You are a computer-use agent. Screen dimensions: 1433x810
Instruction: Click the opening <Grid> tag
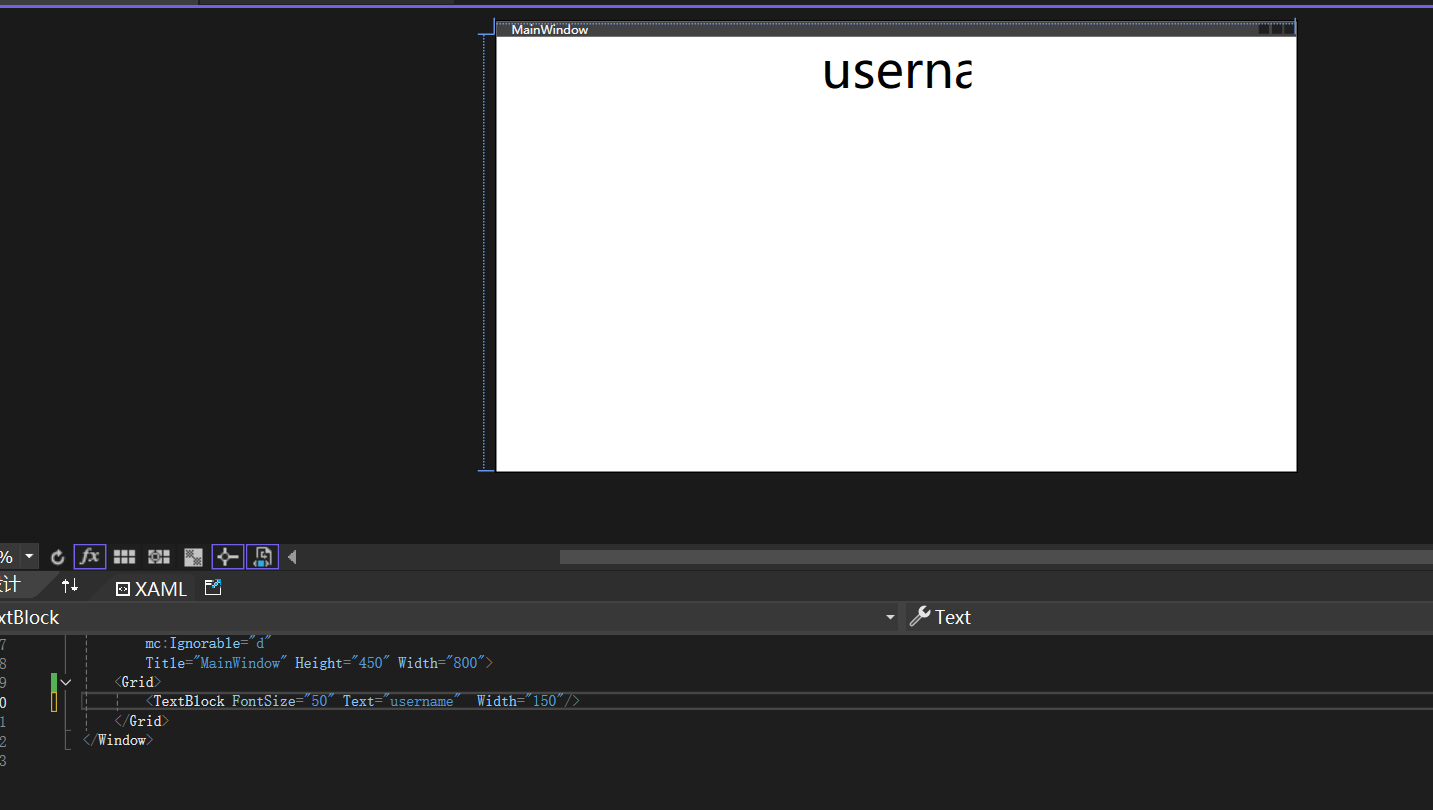point(138,682)
